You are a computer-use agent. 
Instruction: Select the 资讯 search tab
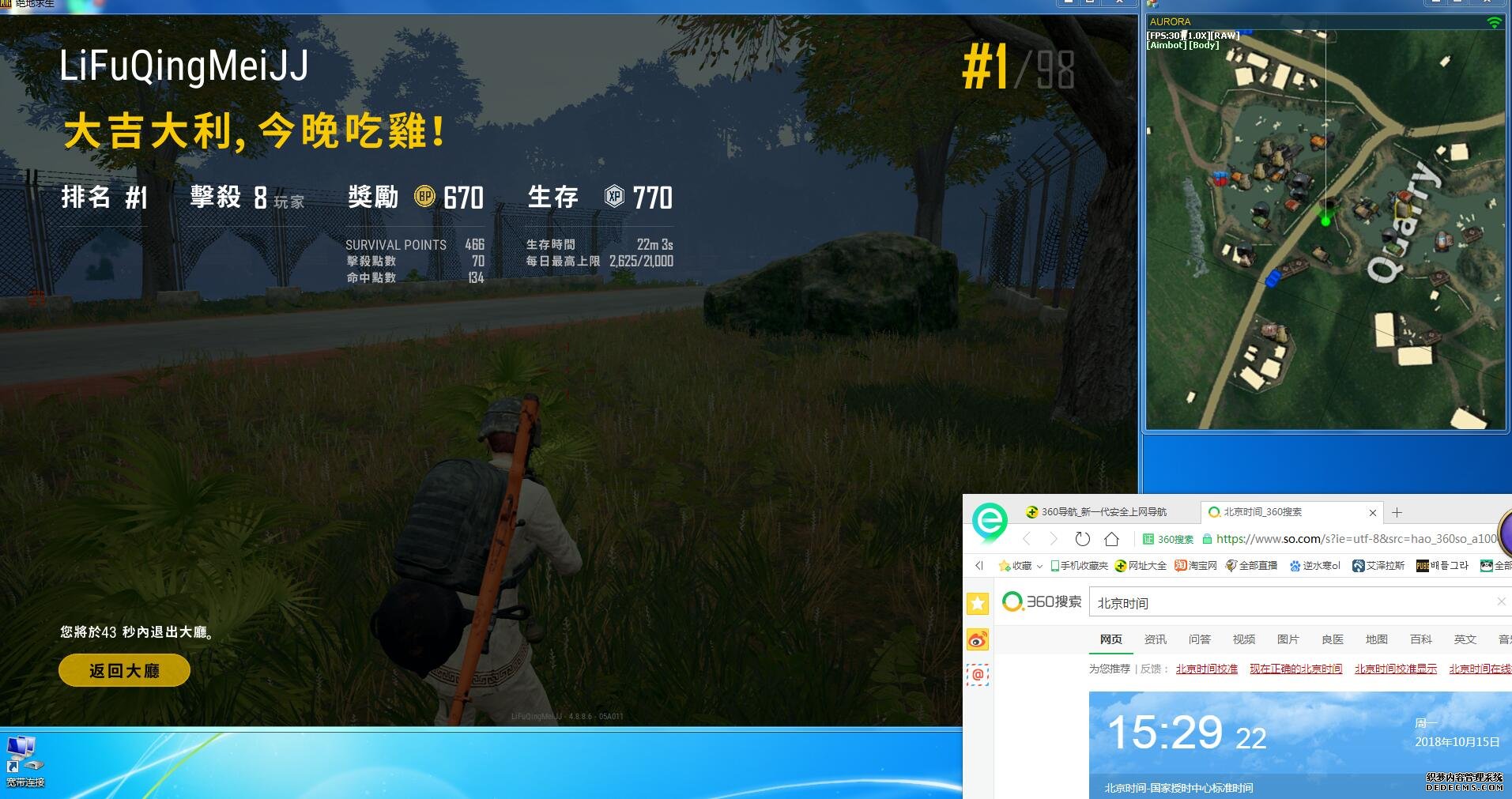coord(1155,639)
